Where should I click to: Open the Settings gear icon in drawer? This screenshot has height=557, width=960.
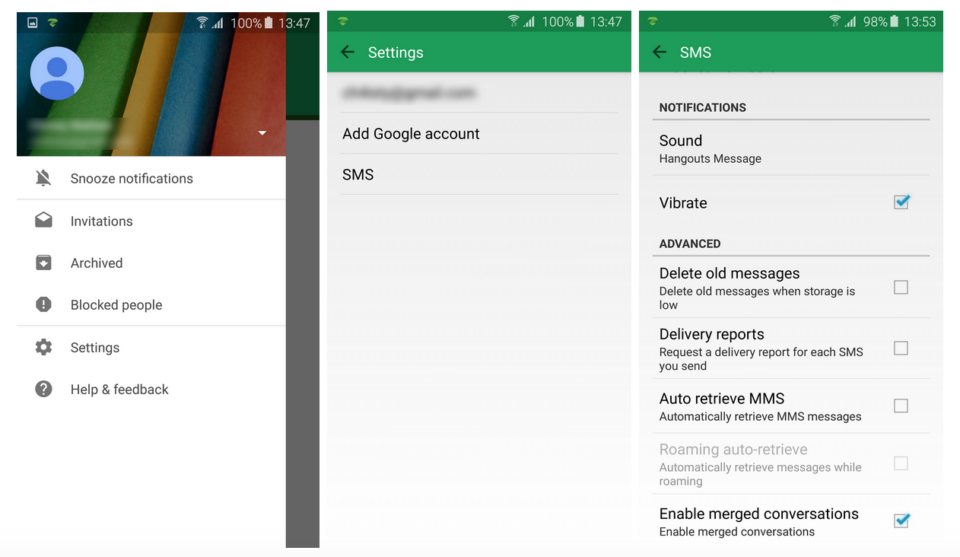click(43, 347)
